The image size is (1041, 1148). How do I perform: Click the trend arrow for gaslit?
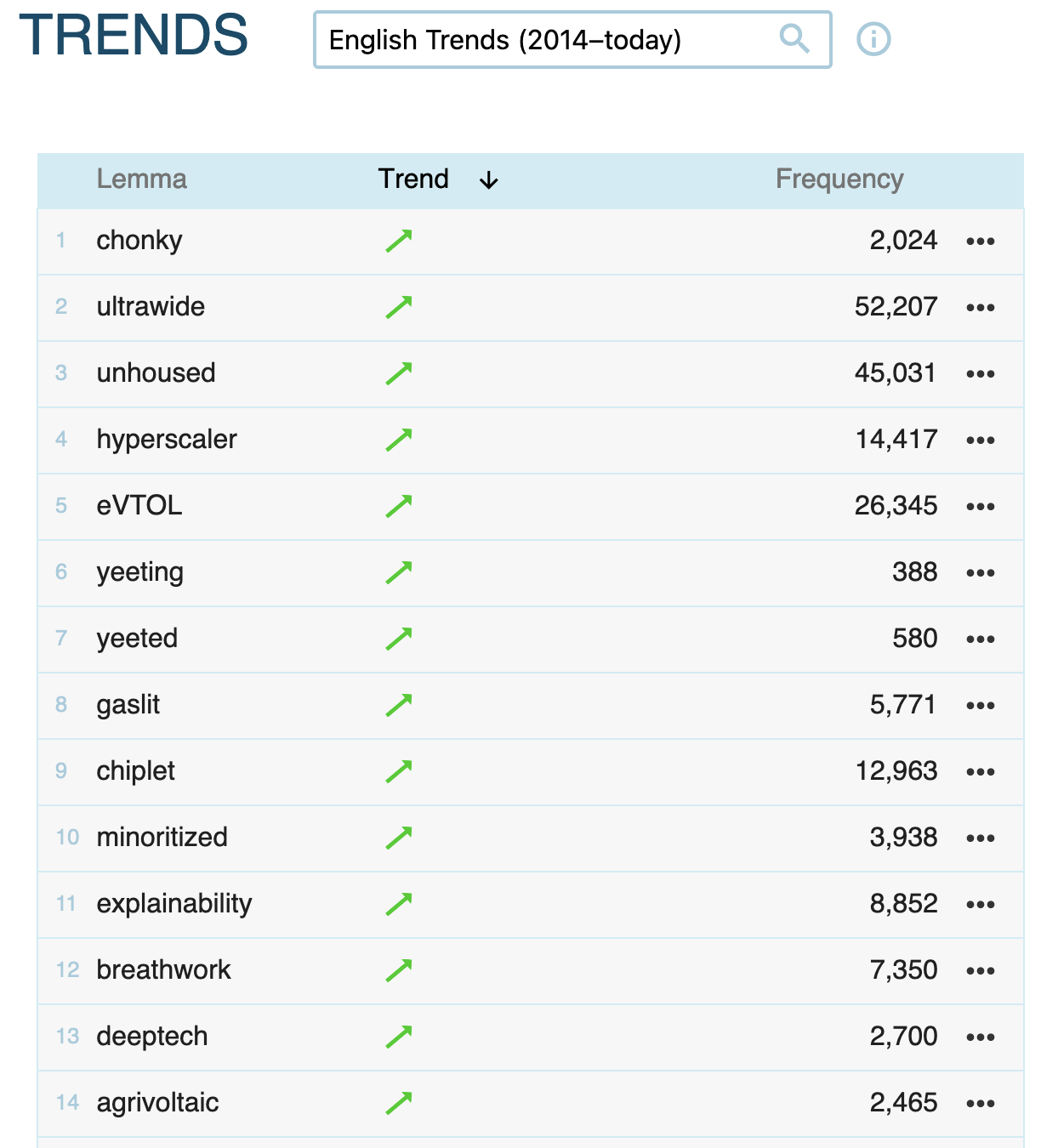tap(399, 705)
